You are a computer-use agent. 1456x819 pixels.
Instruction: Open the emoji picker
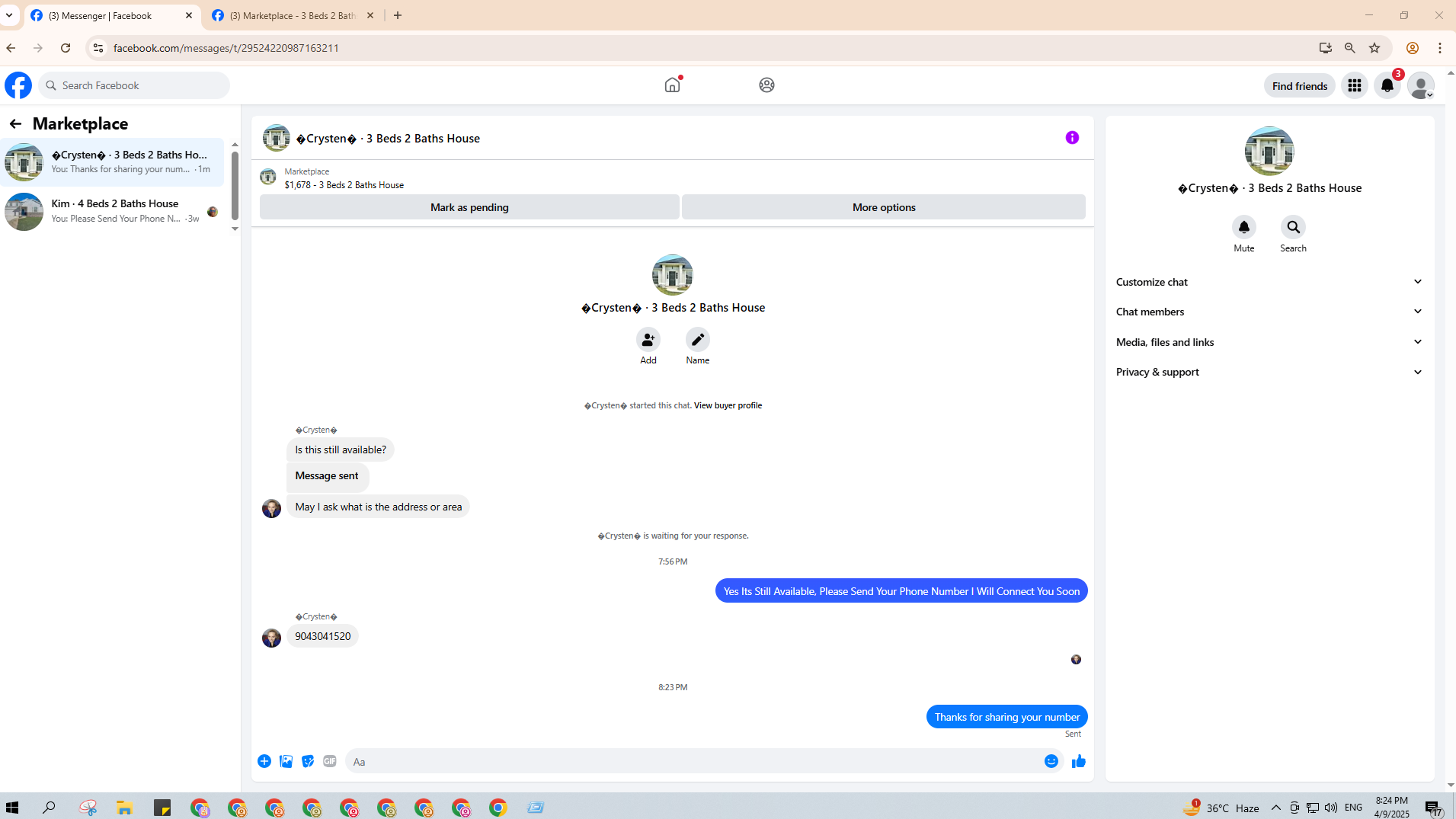click(x=1051, y=761)
